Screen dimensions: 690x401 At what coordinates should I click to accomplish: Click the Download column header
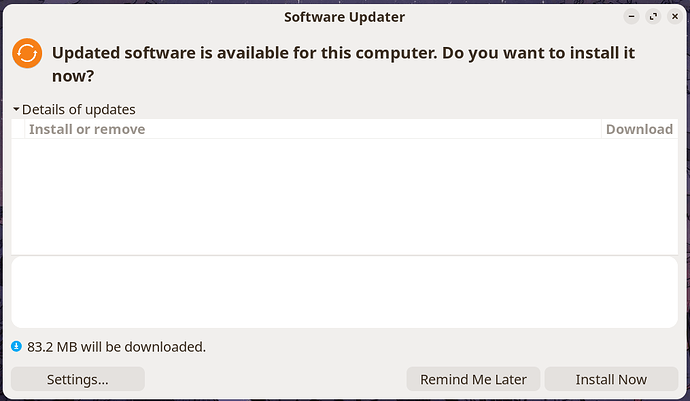(x=639, y=129)
